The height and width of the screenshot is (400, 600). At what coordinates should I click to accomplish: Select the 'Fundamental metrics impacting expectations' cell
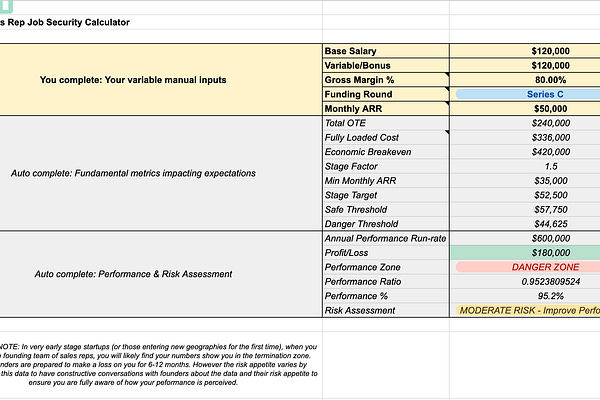click(161, 173)
